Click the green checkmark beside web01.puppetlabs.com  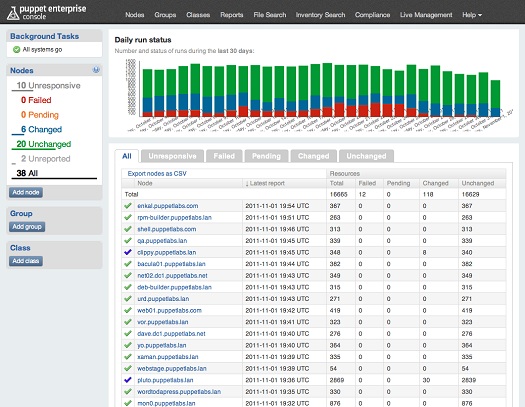(x=128, y=310)
